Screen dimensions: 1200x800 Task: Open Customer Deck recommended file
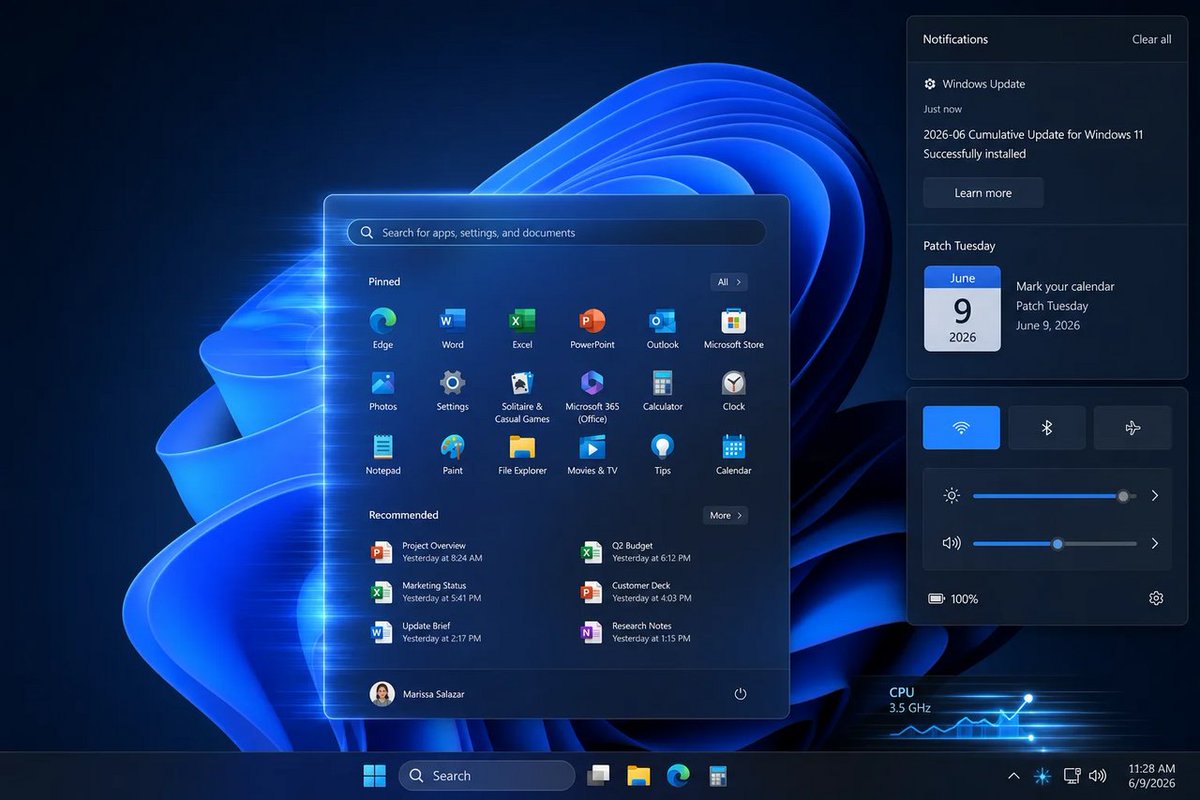pos(638,591)
